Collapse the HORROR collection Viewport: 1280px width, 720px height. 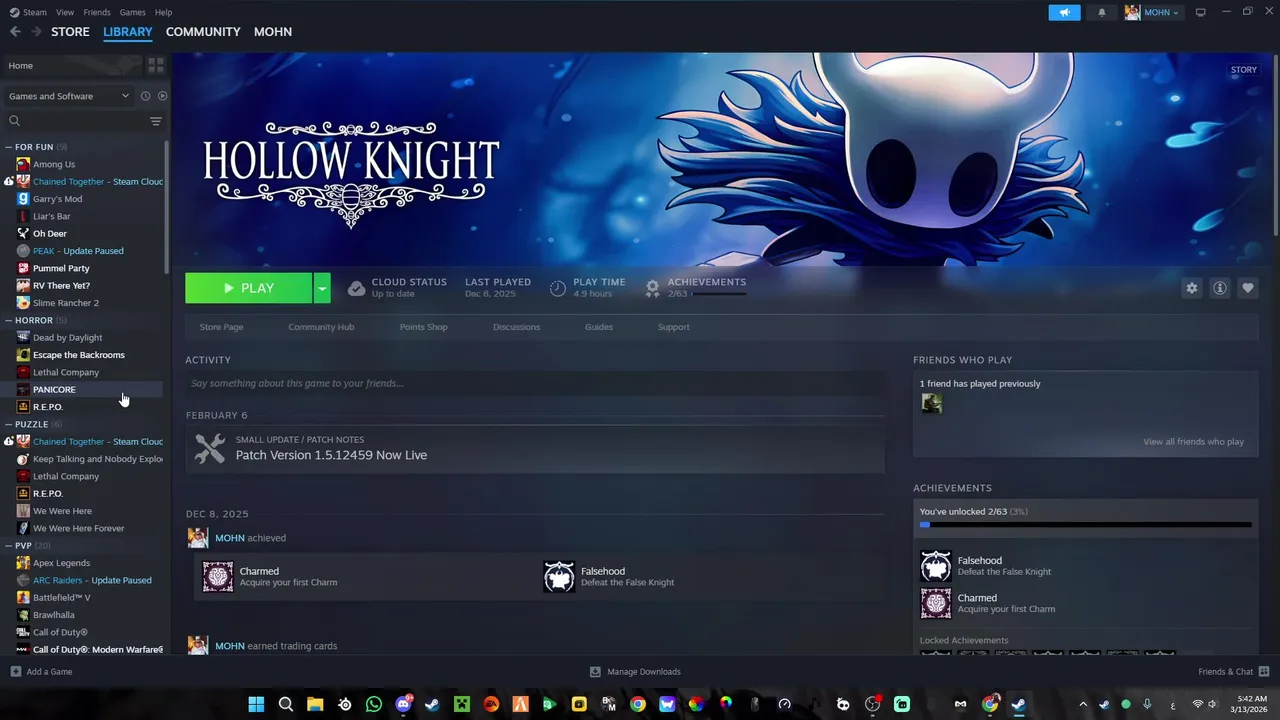click(8, 320)
